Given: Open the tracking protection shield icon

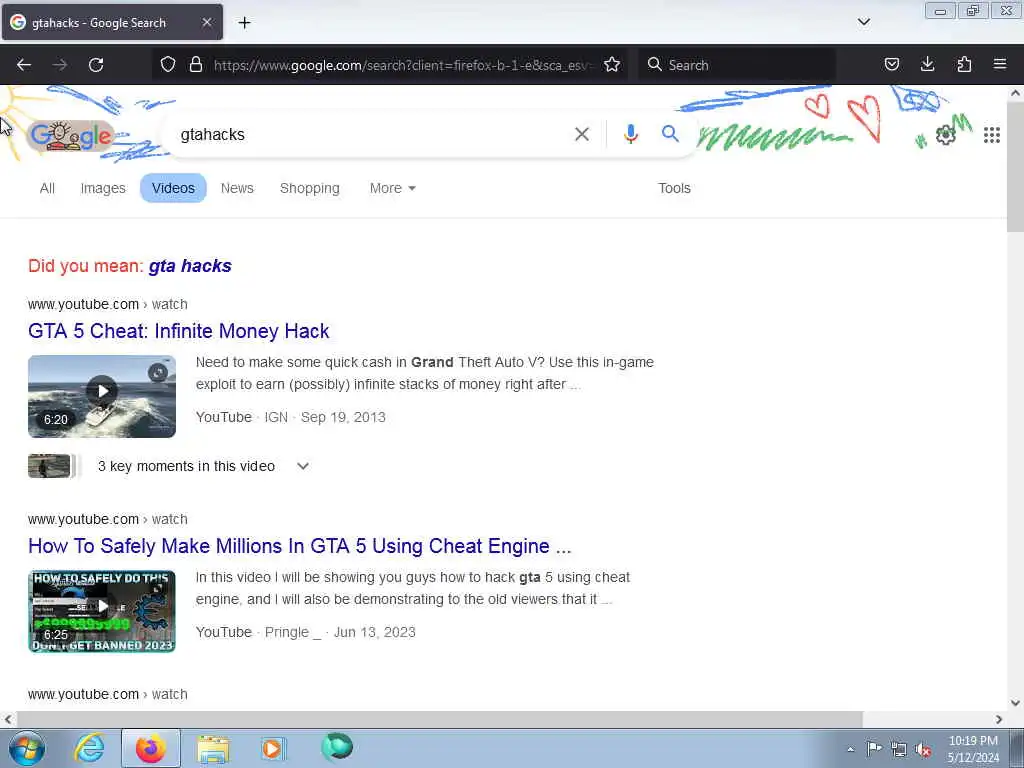Looking at the screenshot, I should coord(168,65).
